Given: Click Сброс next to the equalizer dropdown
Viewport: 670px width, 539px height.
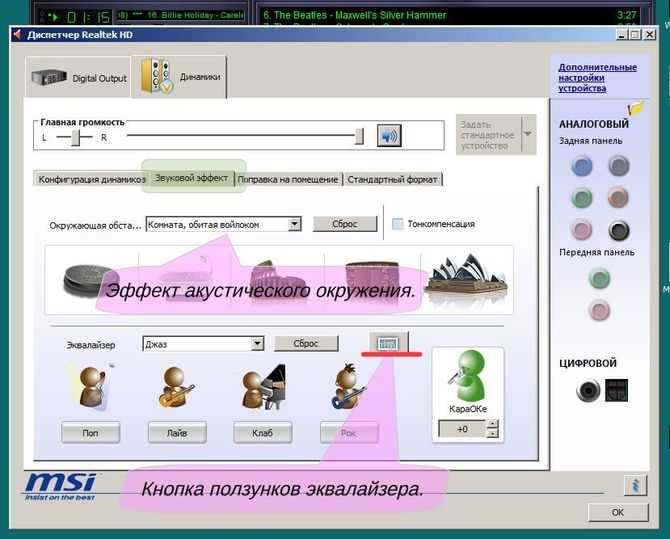Looking at the screenshot, I should [306, 343].
